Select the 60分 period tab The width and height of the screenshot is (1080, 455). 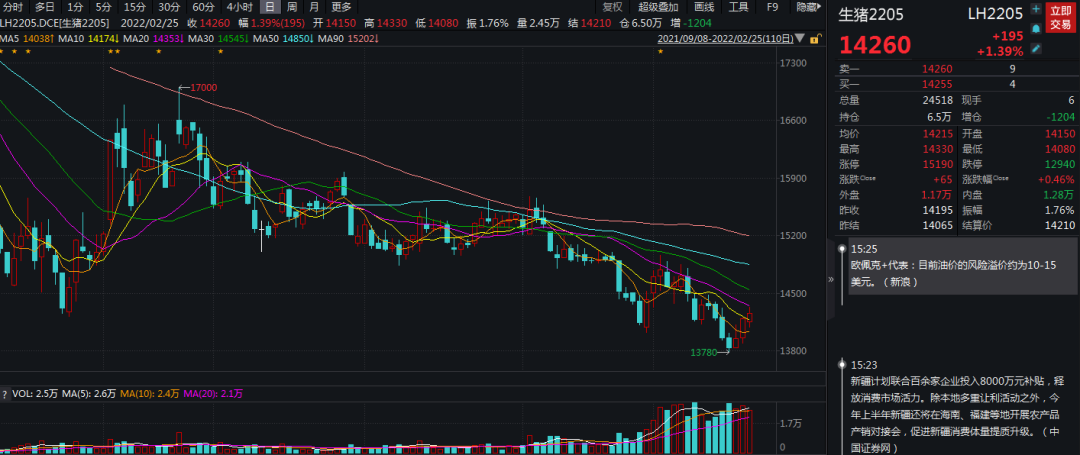pyautogui.click(x=203, y=8)
